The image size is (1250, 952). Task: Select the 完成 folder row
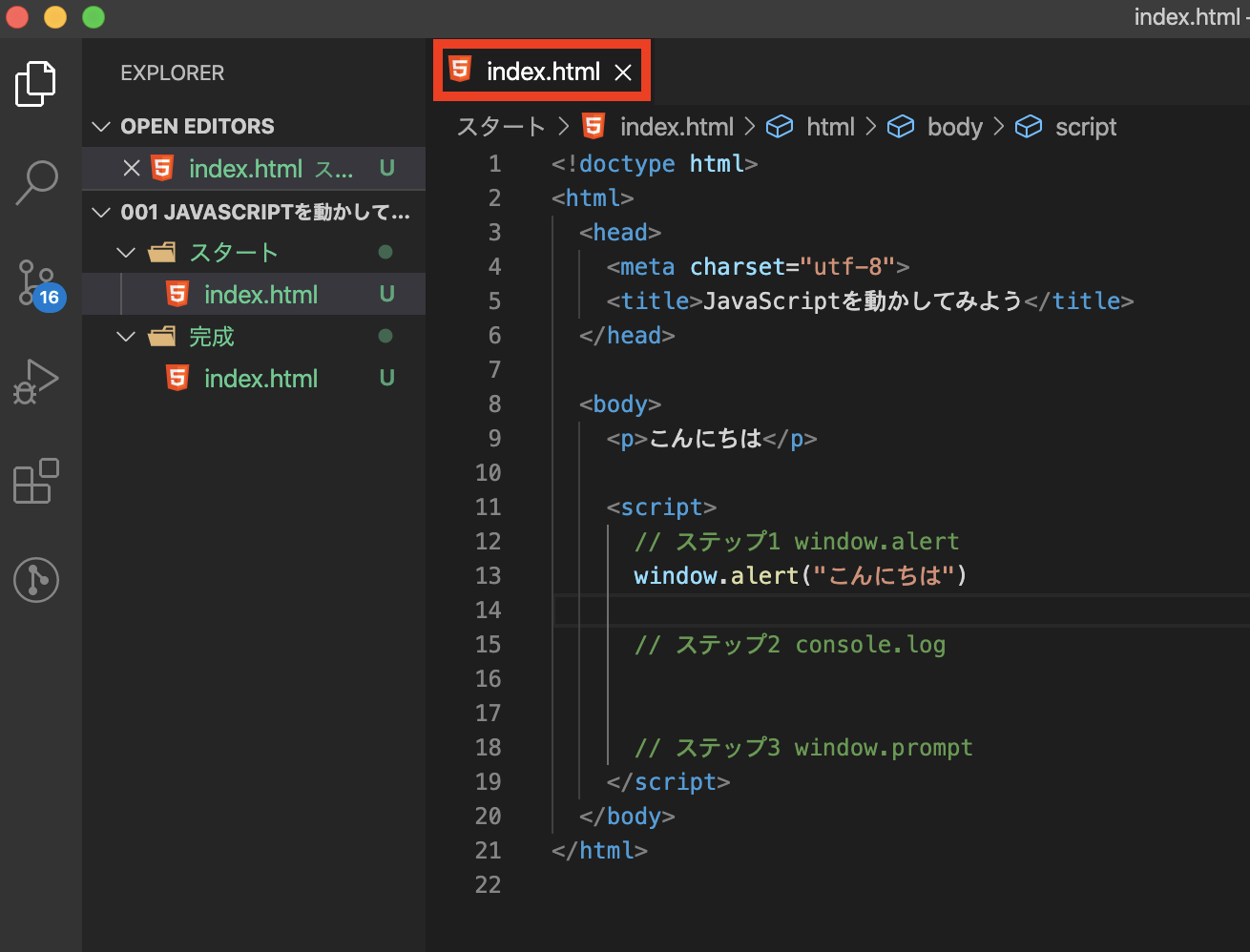coord(254,337)
